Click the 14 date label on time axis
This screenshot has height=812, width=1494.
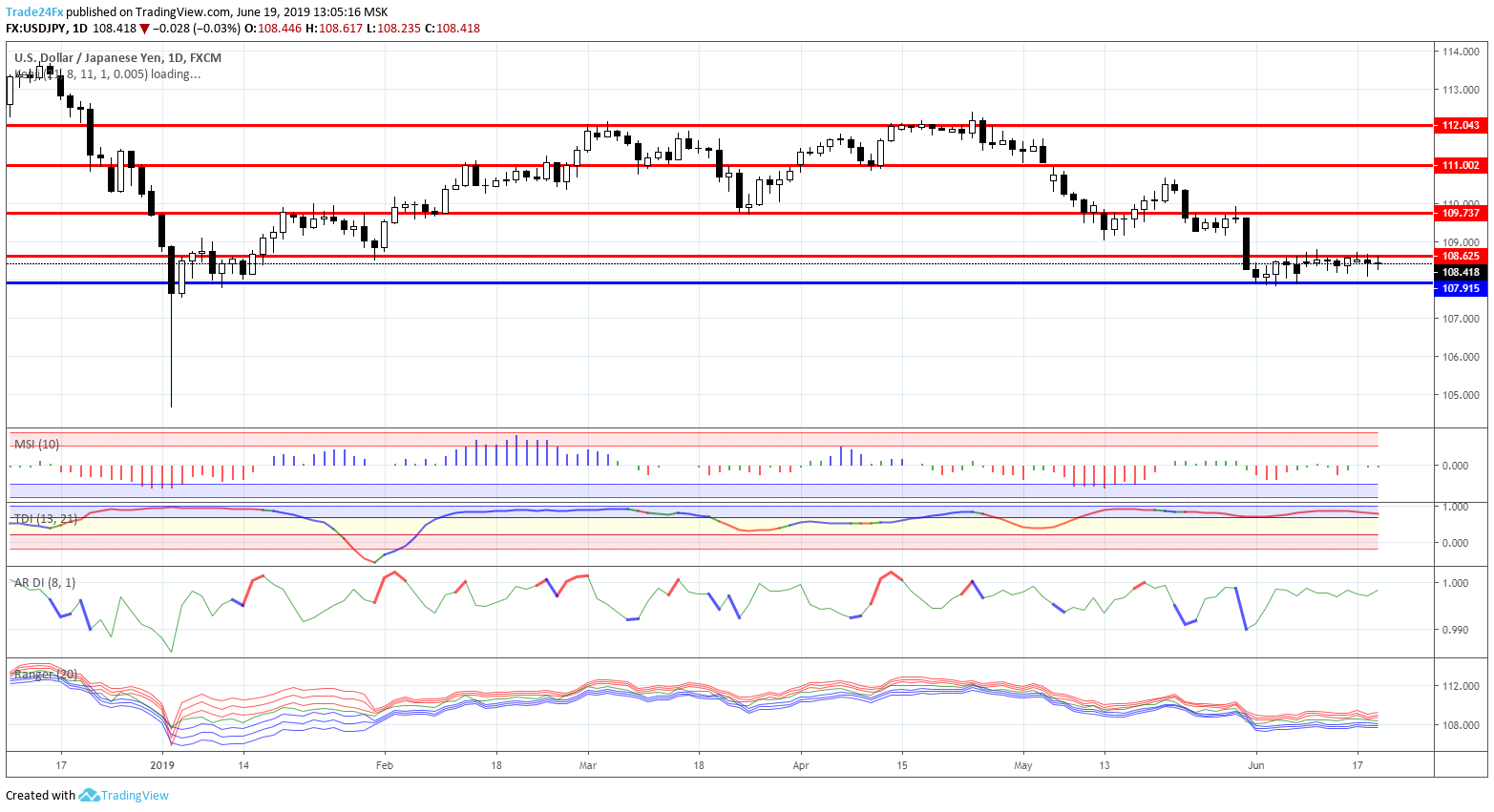point(243,765)
